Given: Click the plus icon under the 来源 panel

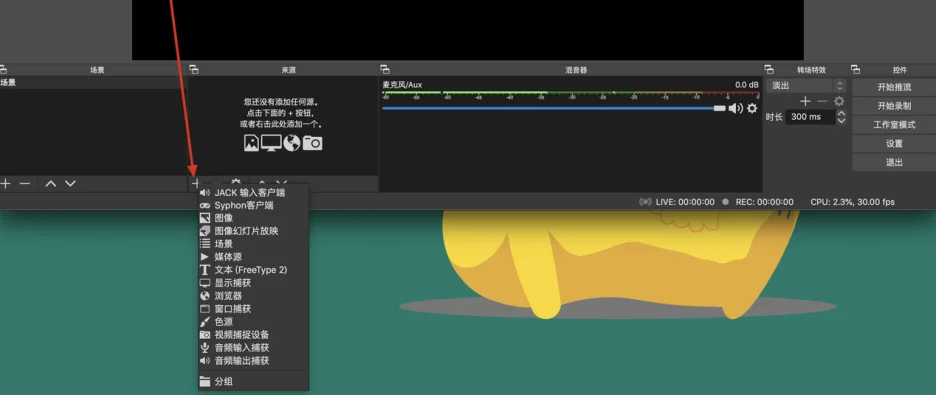Looking at the screenshot, I should click(195, 183).
